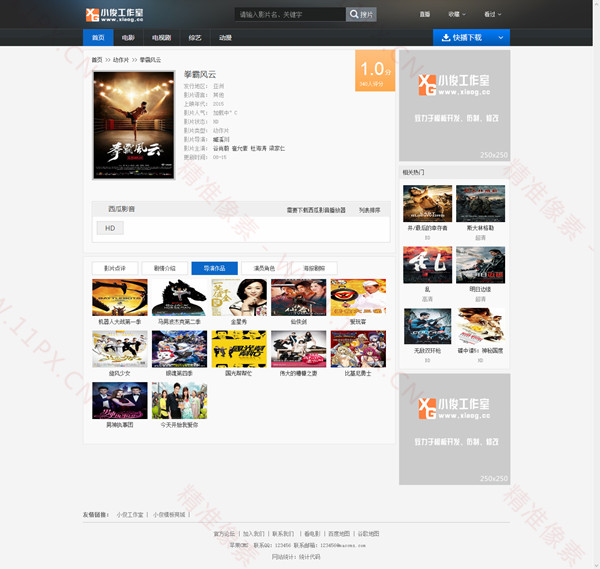Open the 拳霸风云 movie poster
The height and width of the screenshot is (569, 600).
click(x=133, y=125)
